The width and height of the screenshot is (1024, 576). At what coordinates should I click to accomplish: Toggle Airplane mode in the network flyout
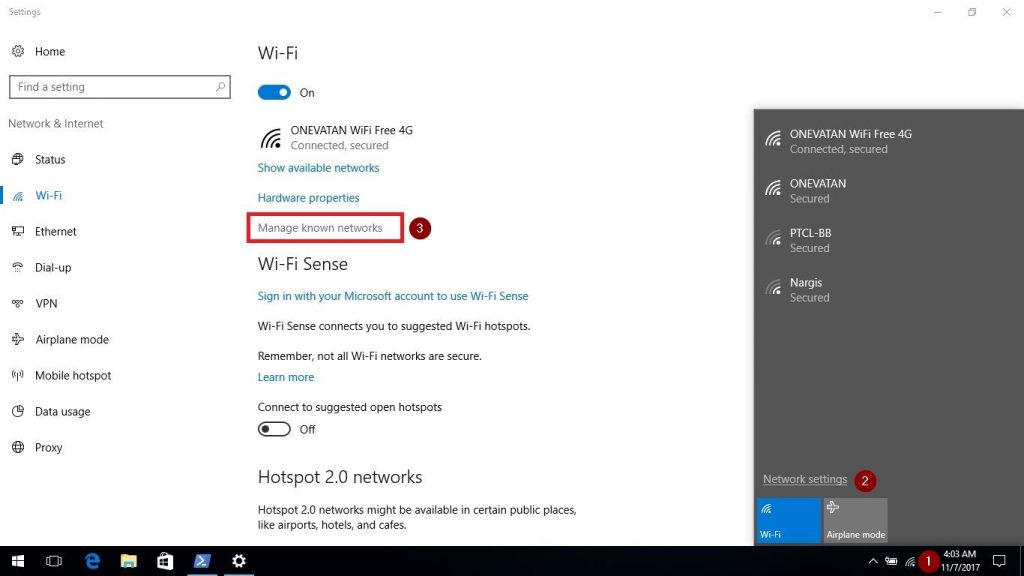click(x=855, y=520)
